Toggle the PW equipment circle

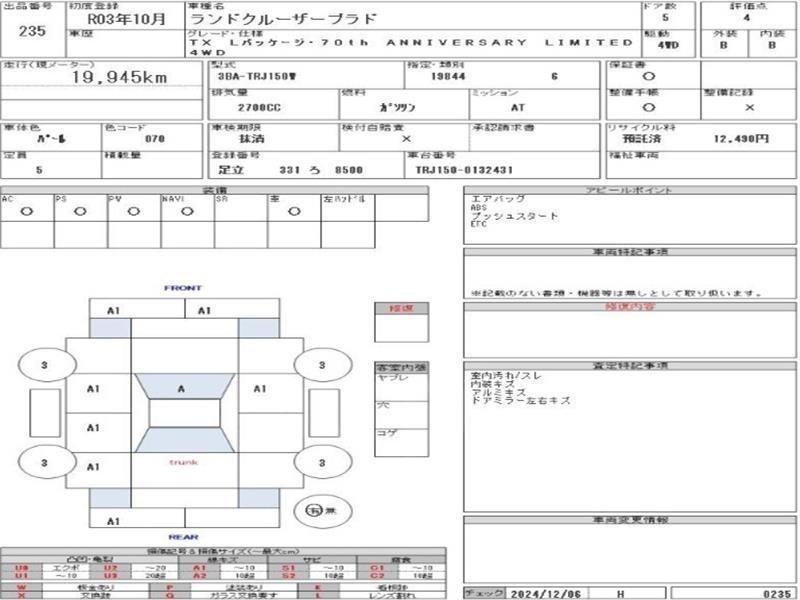point(134,211)
